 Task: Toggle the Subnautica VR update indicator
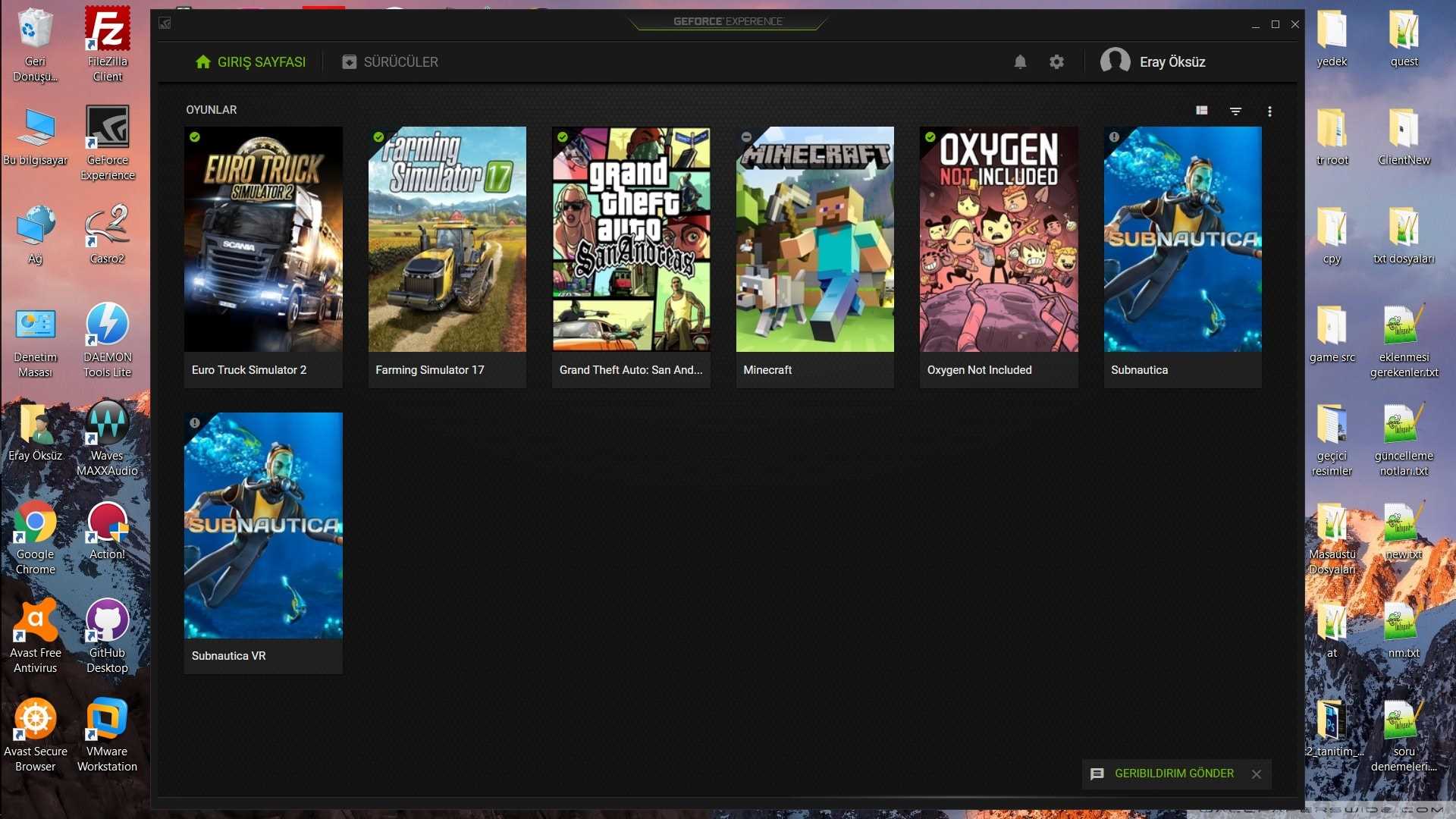coord(193,421)
